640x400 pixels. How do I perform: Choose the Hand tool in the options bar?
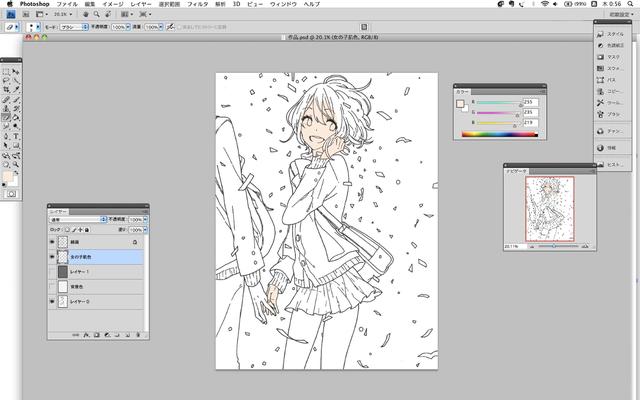coord(86,16)
